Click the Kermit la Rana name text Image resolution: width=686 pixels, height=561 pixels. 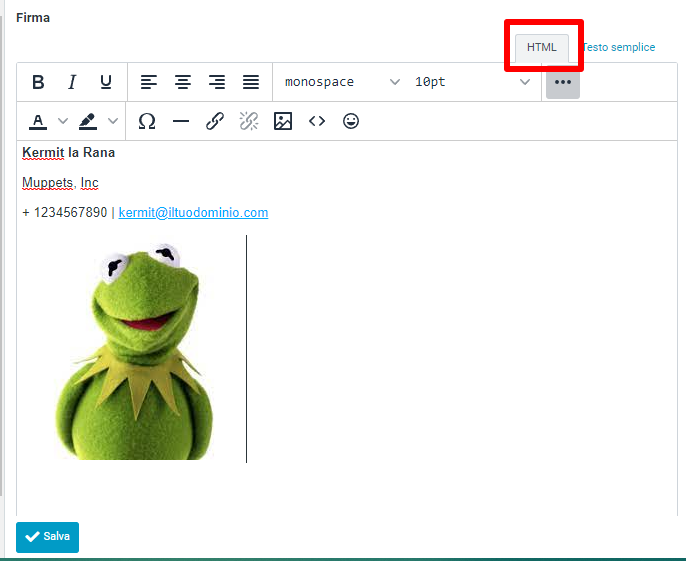point(69,153)
